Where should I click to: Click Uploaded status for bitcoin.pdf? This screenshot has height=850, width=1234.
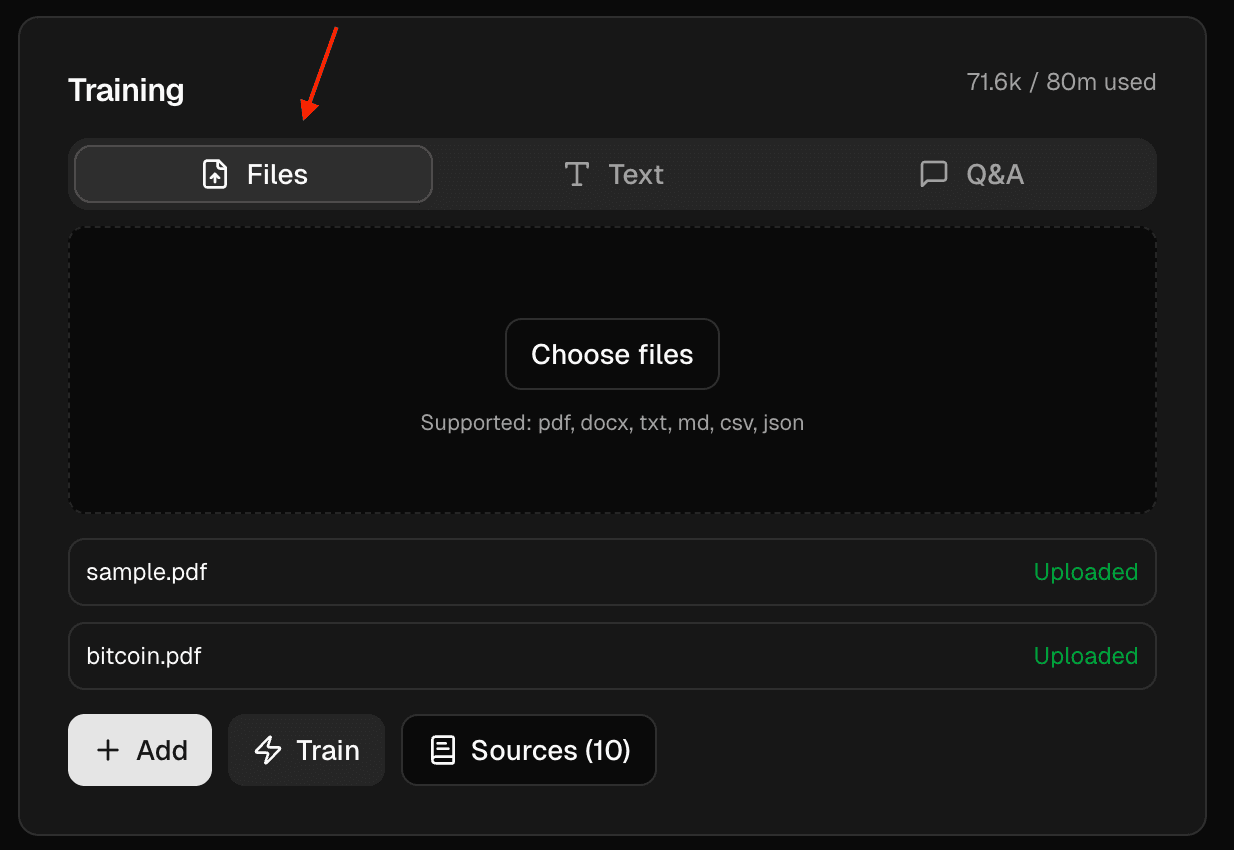pyautogui.click(x=1085, y=657)
